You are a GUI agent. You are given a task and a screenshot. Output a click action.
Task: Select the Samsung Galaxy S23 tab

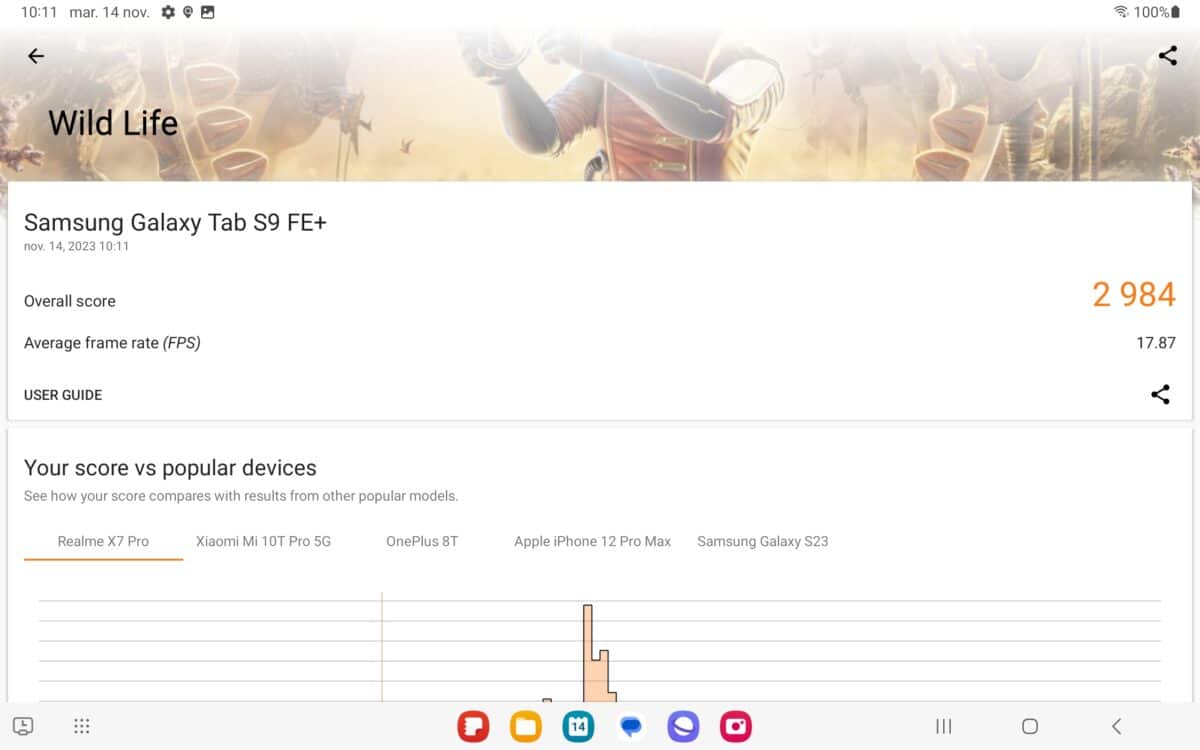pyautogui.click(x=763, y=541)
